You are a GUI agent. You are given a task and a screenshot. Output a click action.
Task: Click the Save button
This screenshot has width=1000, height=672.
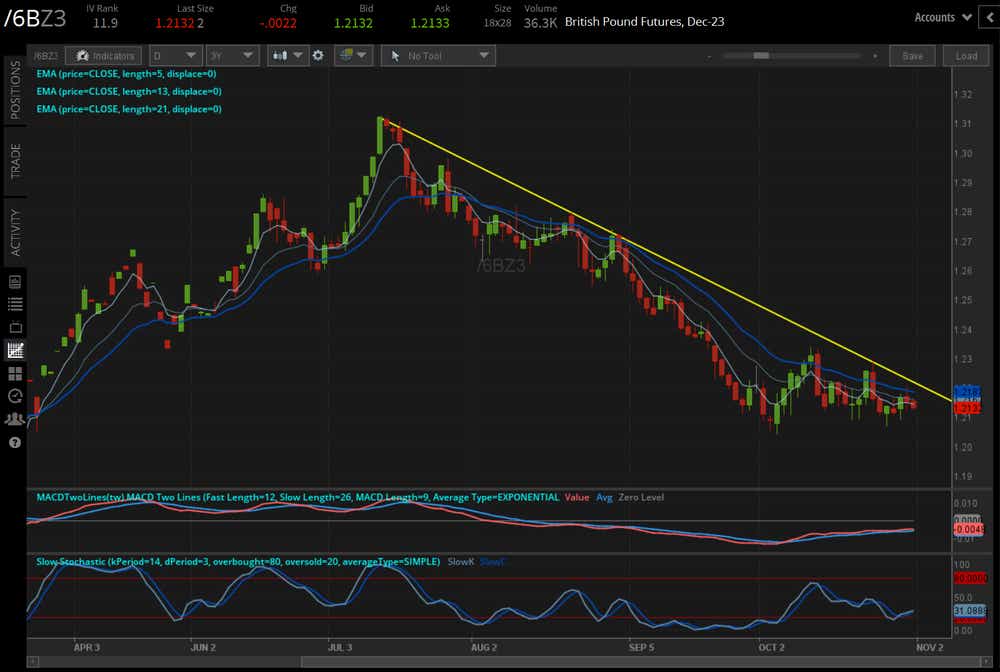pos(912,56)
